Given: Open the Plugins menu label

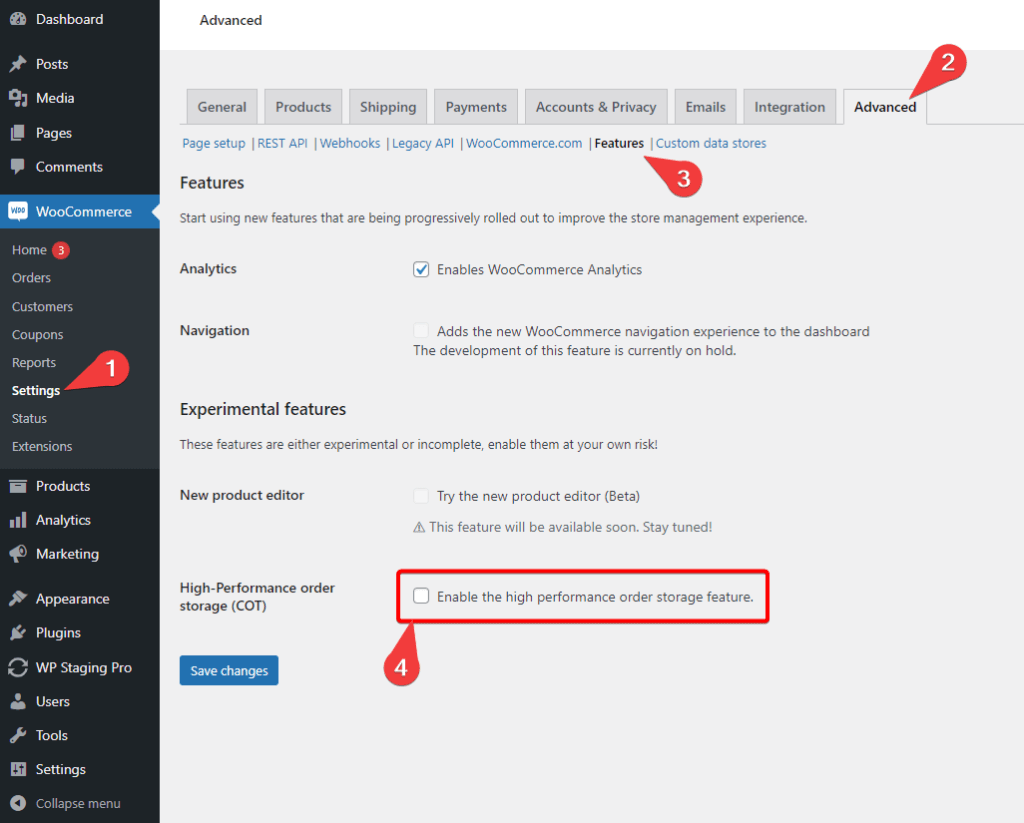Looking at the screenshot, I should click(58, 632).
